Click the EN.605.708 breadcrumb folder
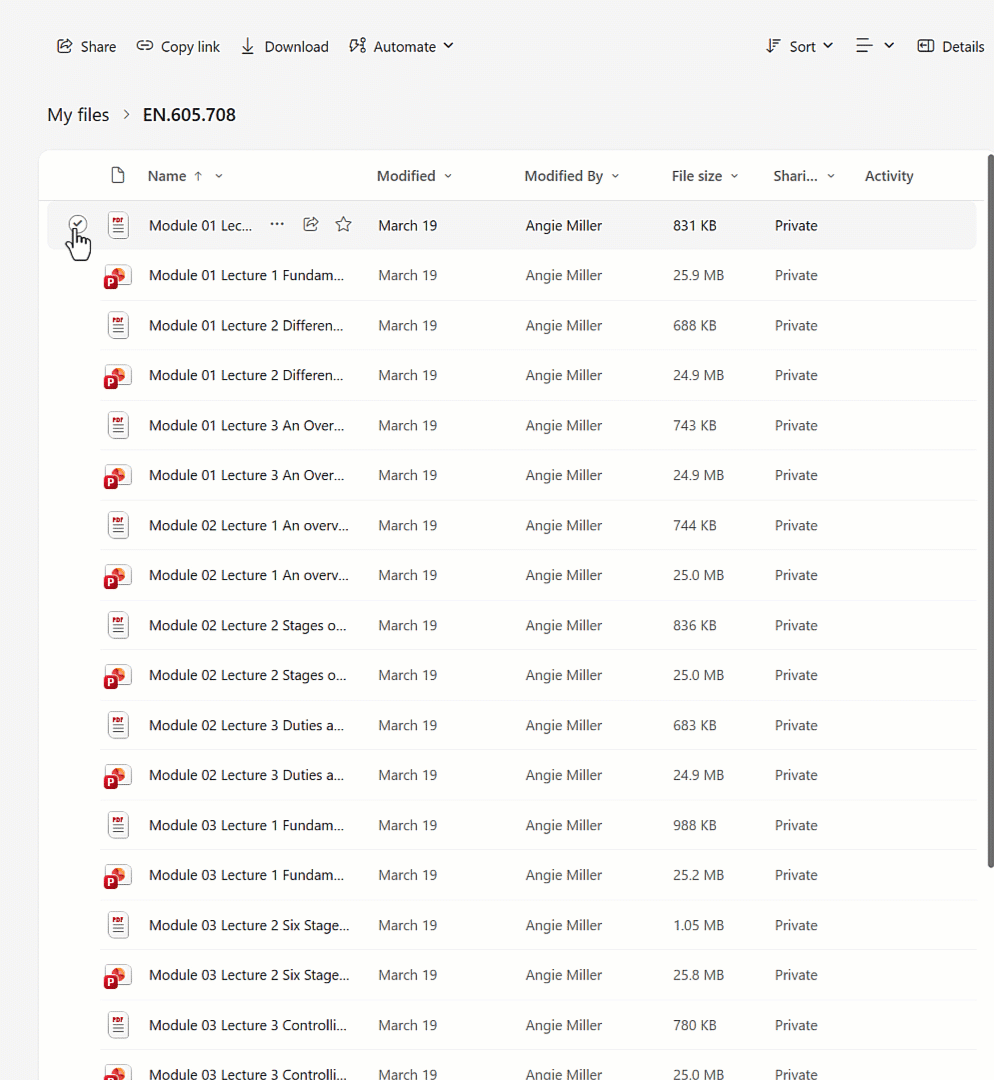Viewport: 994px width, 1080px height. point(189,114)
